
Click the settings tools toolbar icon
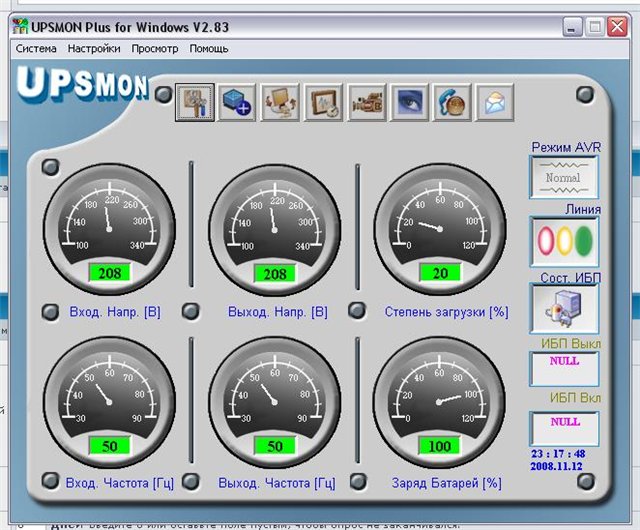[x=195, y=102]
